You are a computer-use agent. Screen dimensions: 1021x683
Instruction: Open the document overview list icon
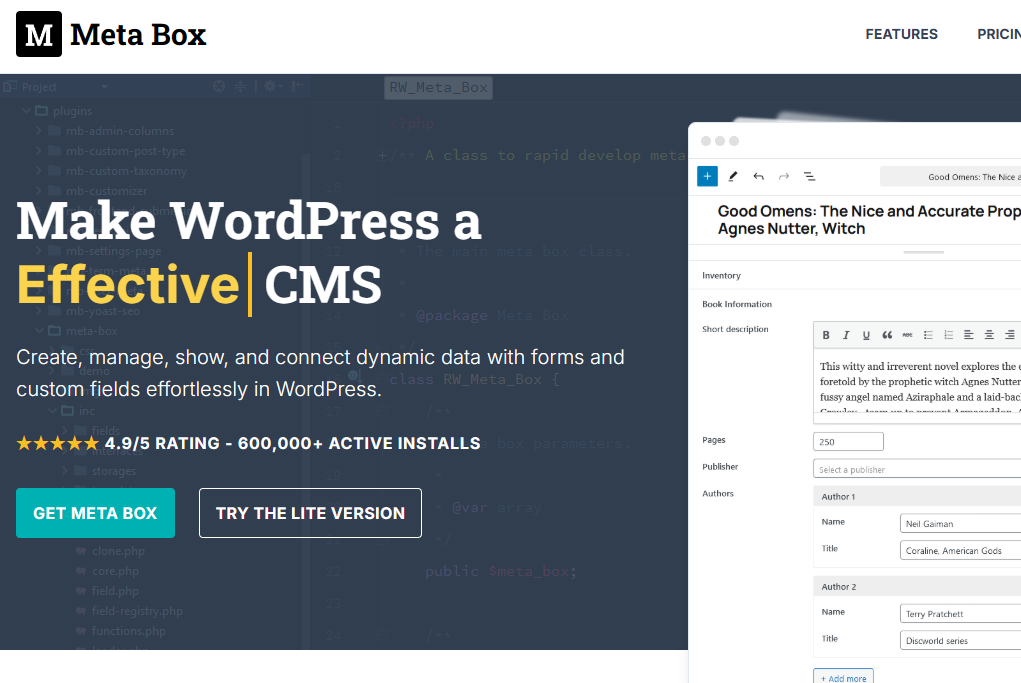pos(810,176)
